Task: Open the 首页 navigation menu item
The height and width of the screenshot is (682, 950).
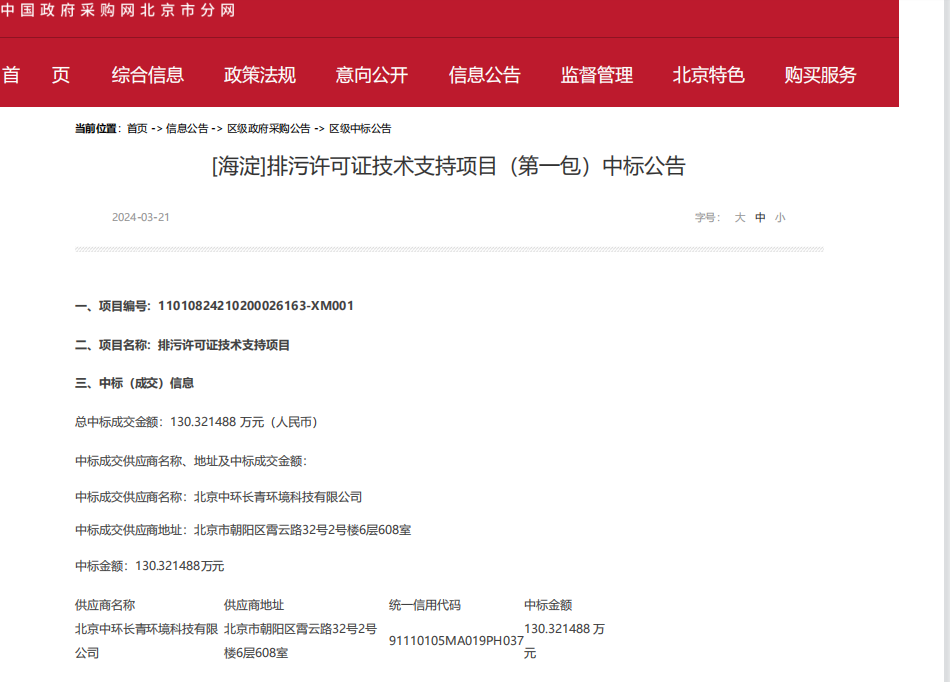Action: [36, 75]
